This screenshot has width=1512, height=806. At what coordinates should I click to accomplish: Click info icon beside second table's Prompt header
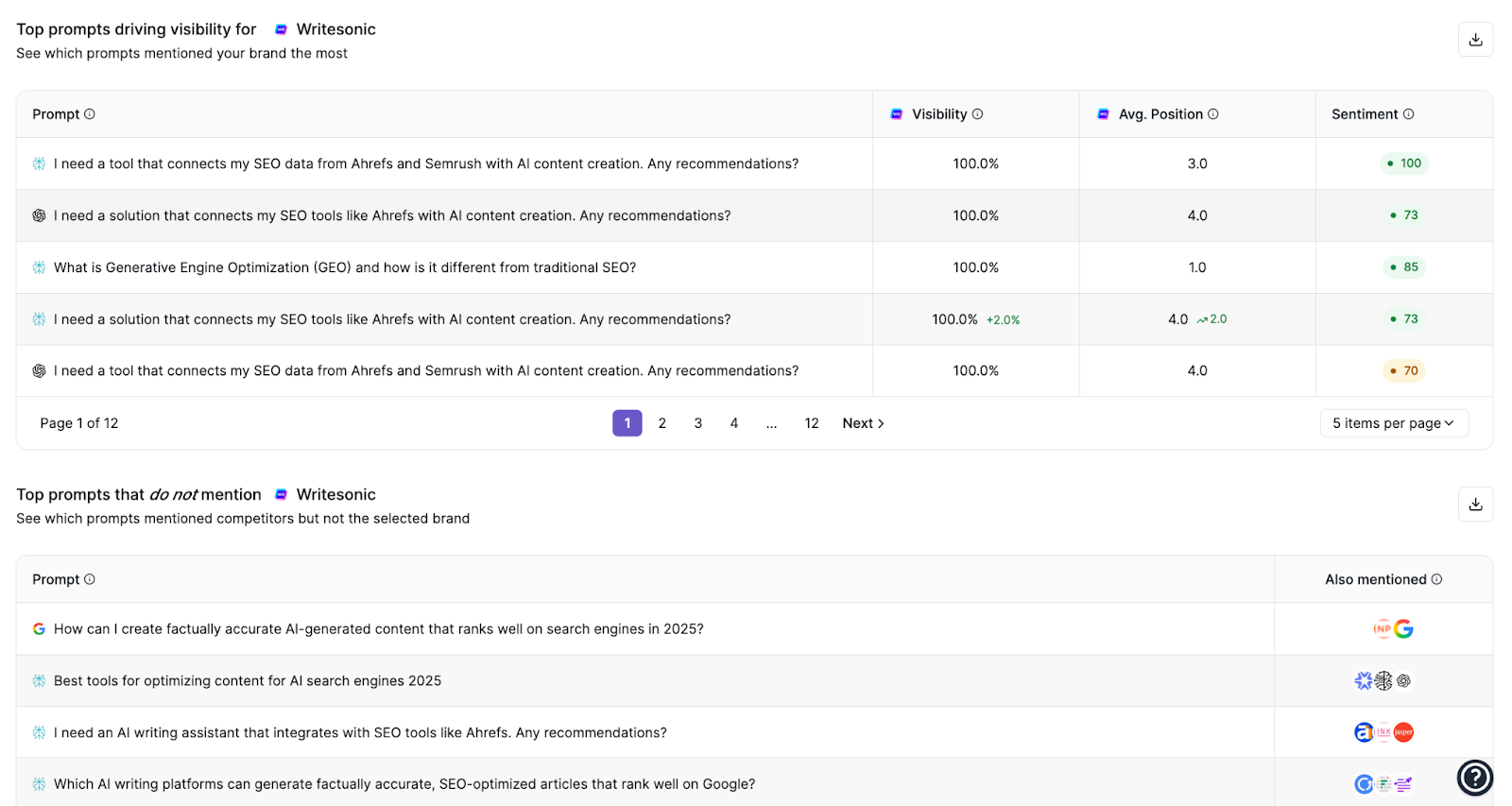[x=90, y=579]
